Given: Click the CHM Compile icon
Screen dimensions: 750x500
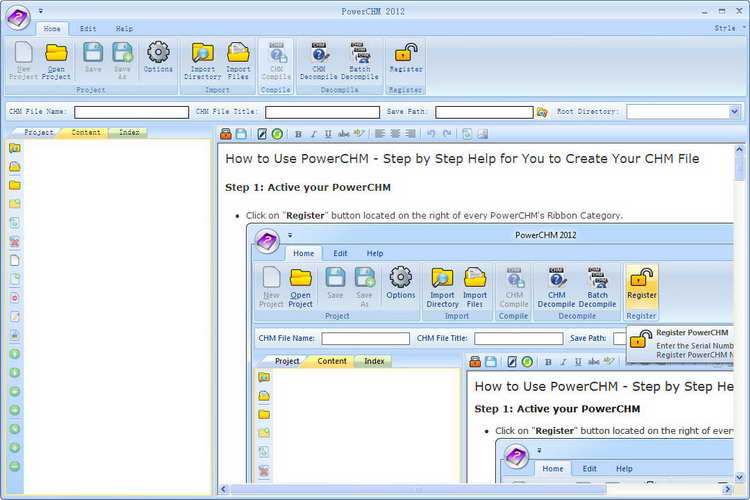Looking at the screenshot, I should pyautogui.click(x=276, y=60).
